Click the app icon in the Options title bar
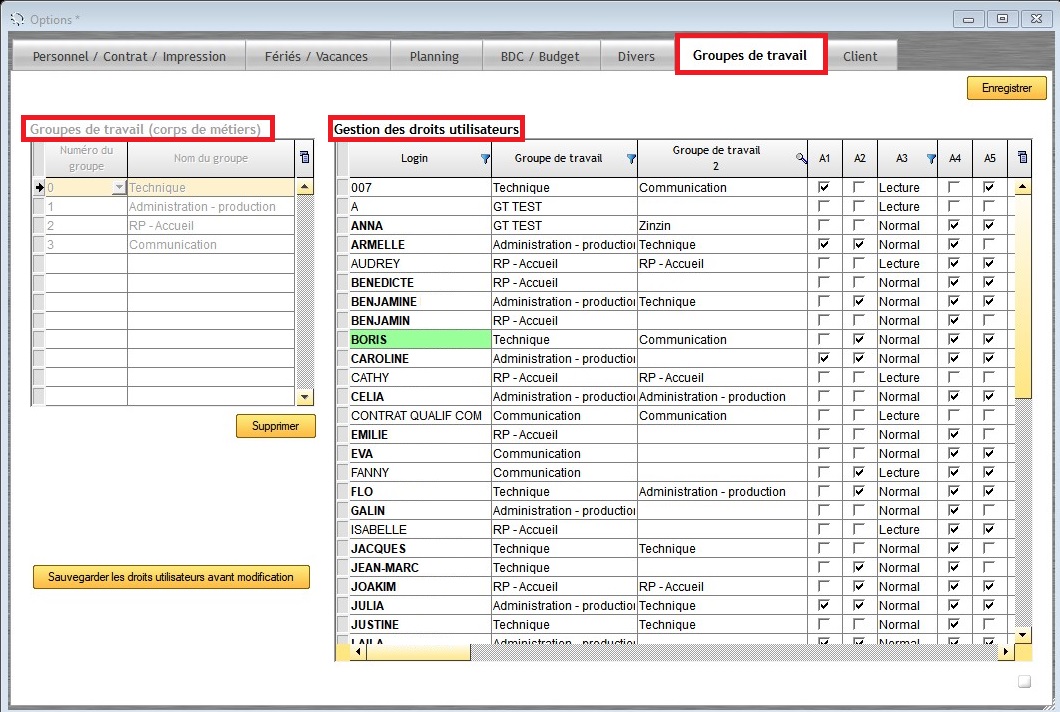The height and width of the screenshot is (712, 1060). pos(16,19)
